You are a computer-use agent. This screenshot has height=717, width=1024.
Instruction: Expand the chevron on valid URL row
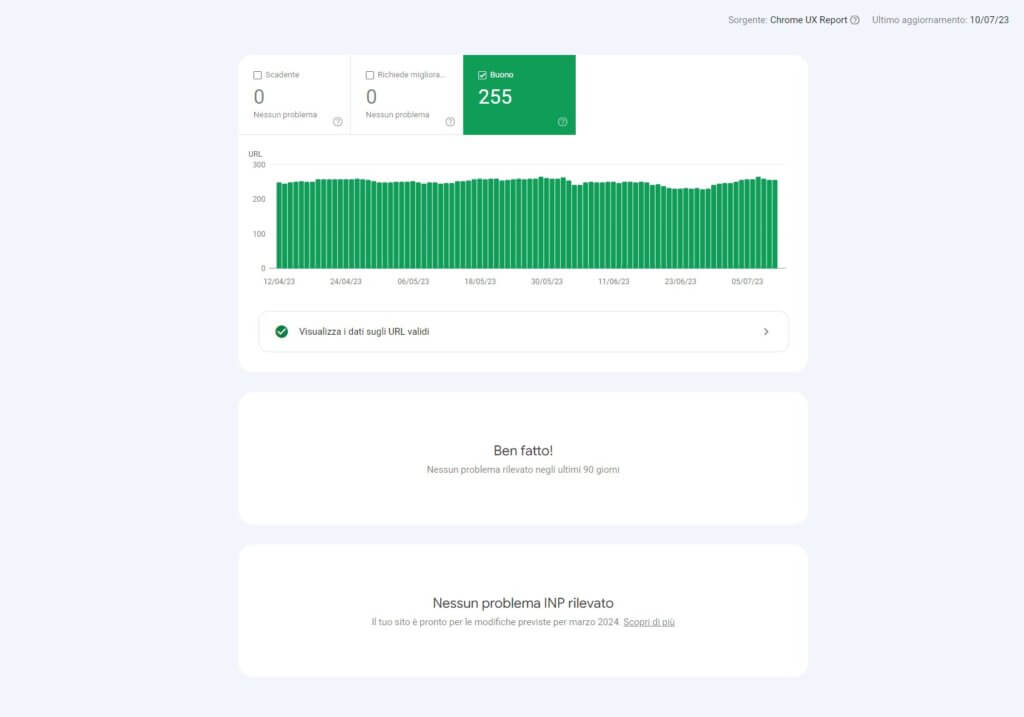coord(766,332)
